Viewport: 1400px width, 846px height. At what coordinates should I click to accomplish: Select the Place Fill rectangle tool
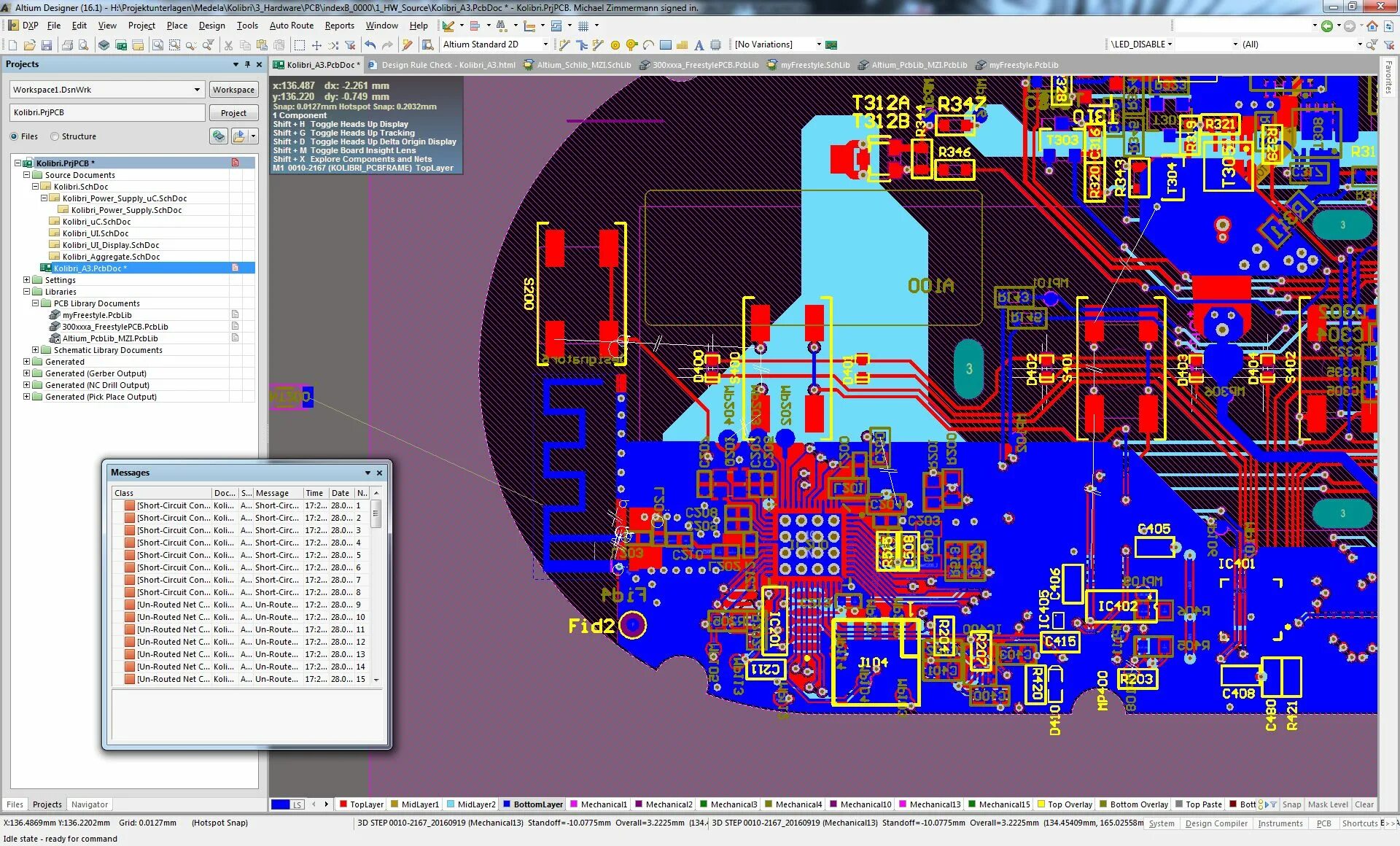[x=665, y=45]
